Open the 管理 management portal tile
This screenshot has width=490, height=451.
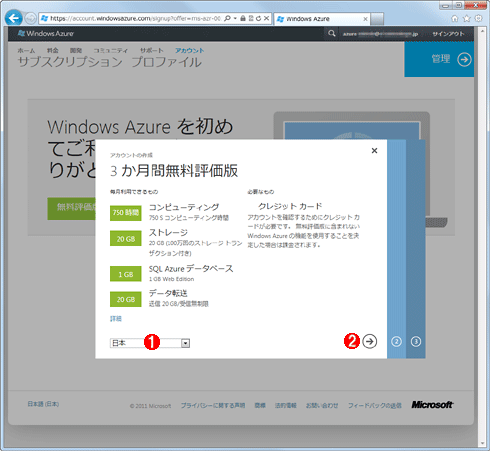(x=439, y=59)
